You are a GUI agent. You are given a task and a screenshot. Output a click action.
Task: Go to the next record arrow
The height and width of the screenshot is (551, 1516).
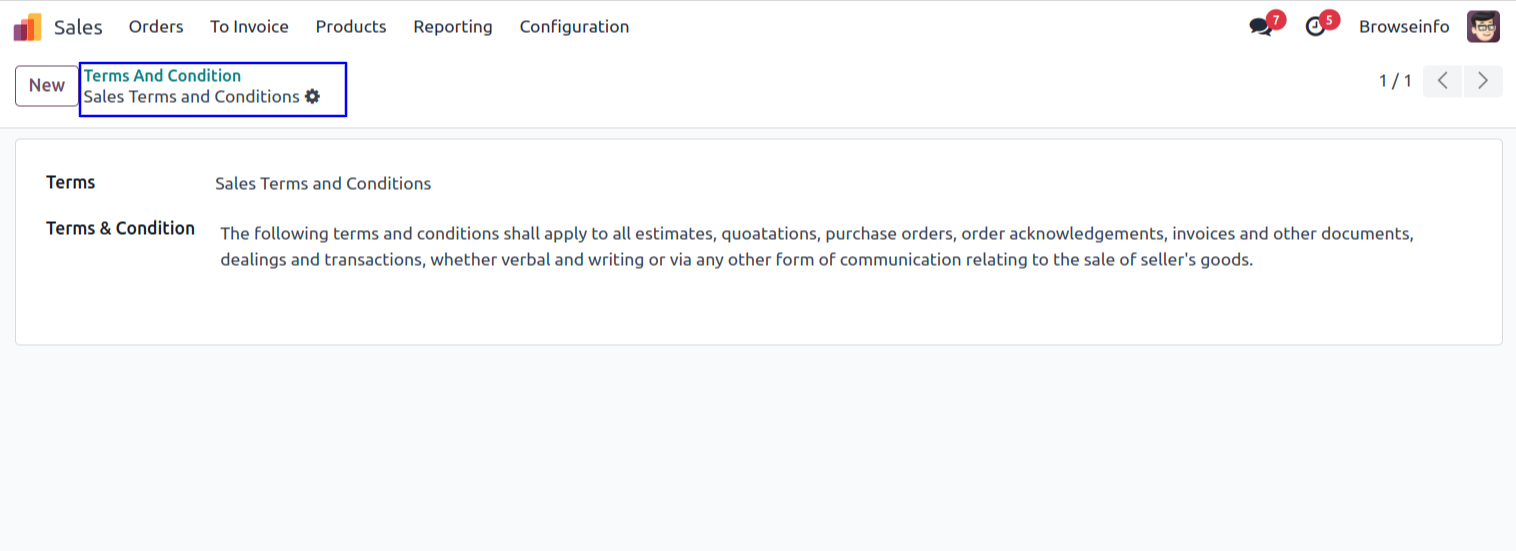coord(1483,81)
